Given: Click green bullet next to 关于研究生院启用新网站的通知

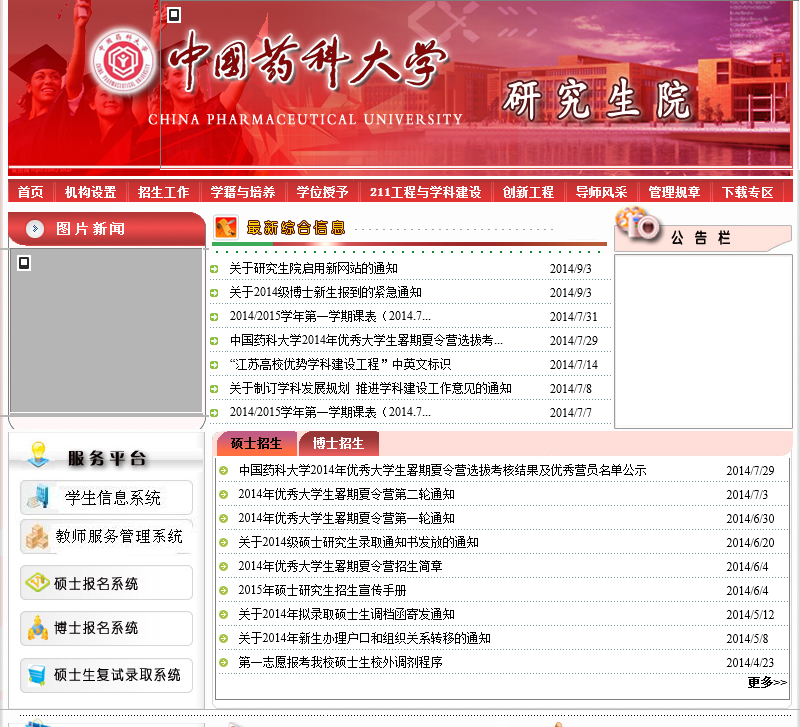Looking at the screenshot, I should click(214, 269).
